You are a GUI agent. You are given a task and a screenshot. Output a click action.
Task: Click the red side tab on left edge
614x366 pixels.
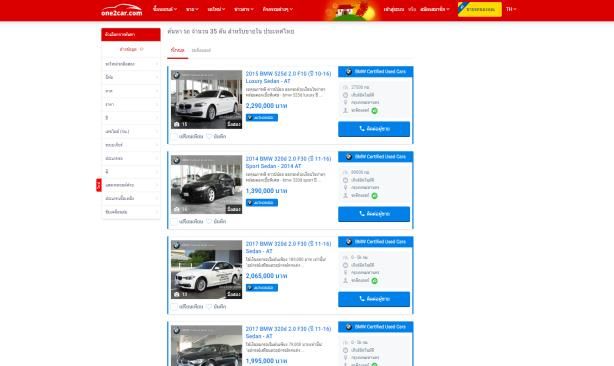pyautogui.click(x=99, y=185)
